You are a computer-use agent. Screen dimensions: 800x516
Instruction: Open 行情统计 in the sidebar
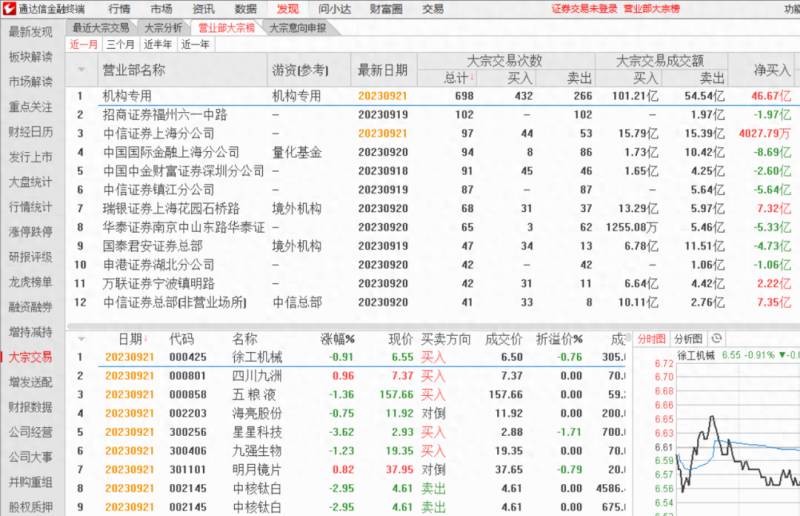[x=31, y=207]
